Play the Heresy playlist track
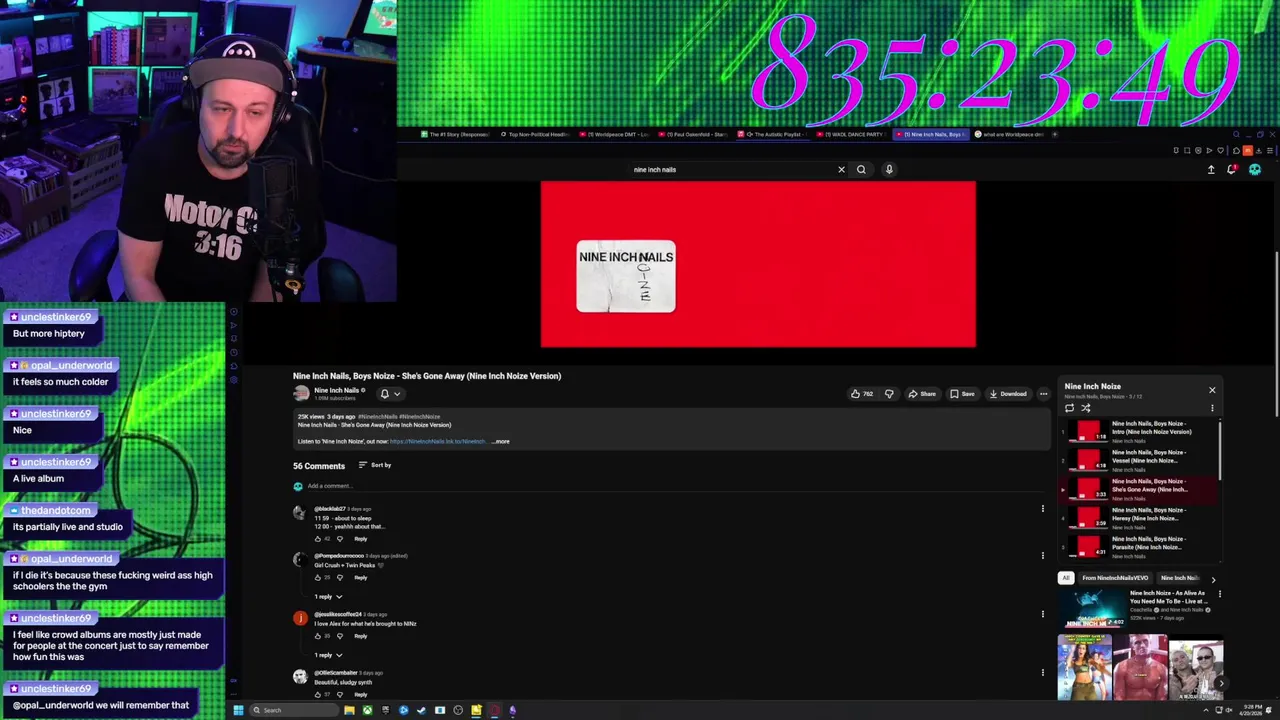Viewport: 1280px width, 720px height. [1140, 518]
